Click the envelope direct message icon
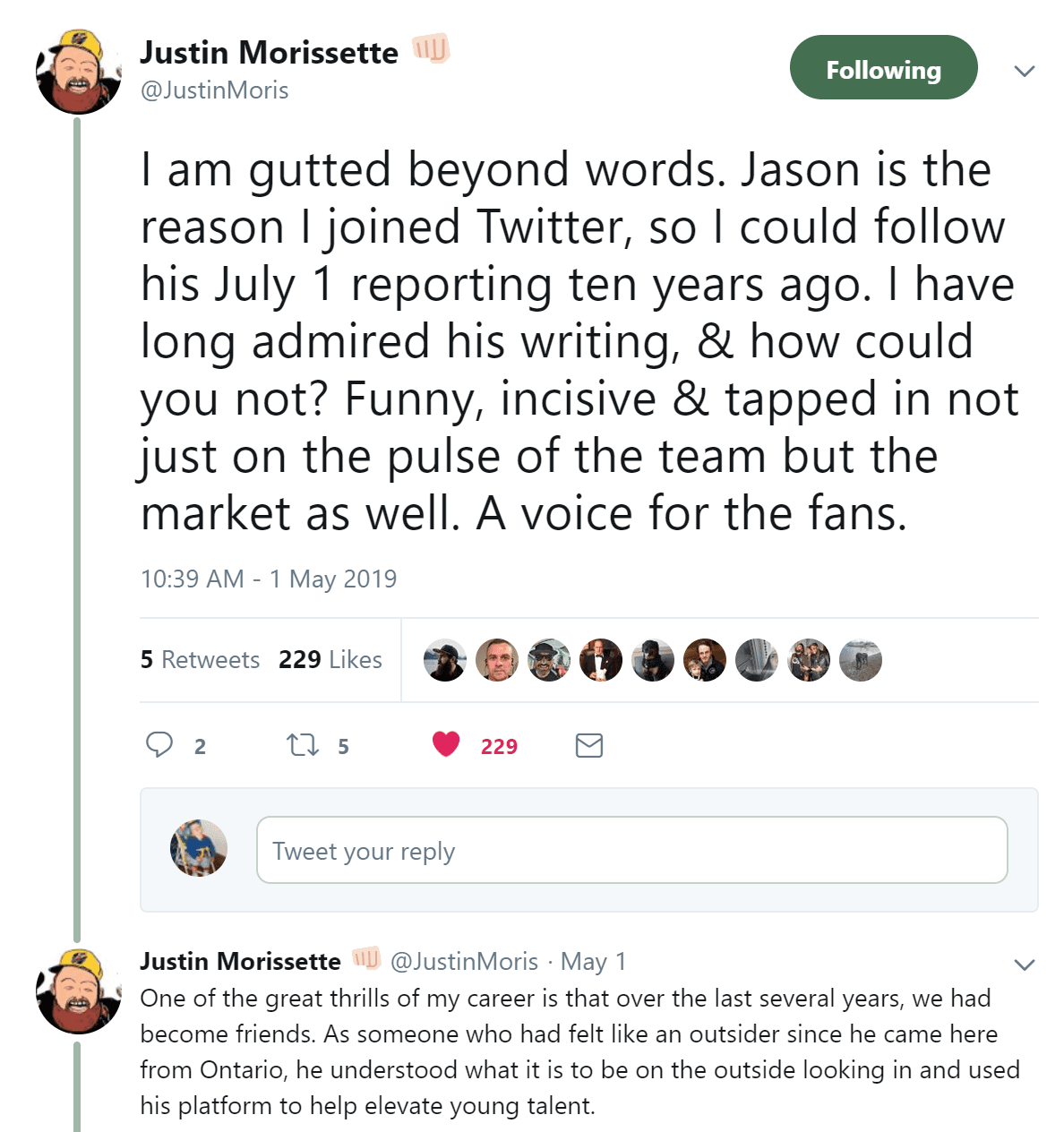This screenshot has width=1064, height=1132. [x=588, y=745]
